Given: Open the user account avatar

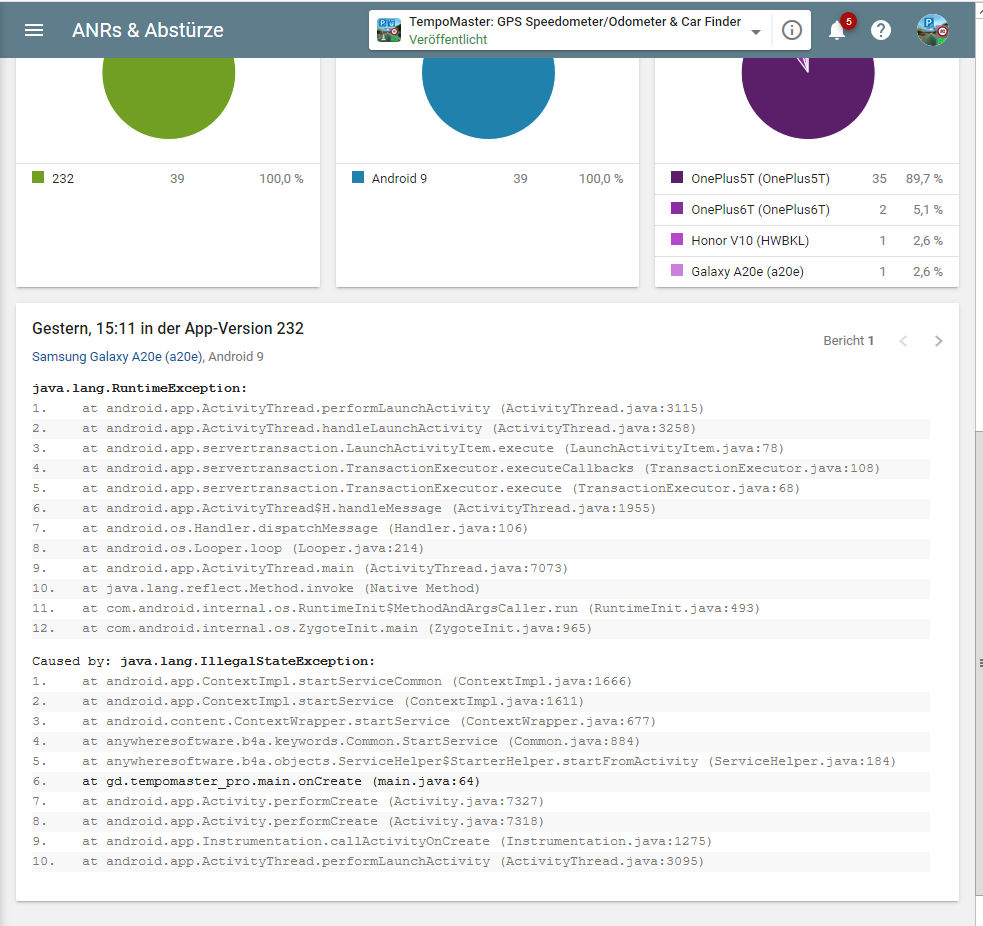Looking at the screenshot, I should [932, 30].
